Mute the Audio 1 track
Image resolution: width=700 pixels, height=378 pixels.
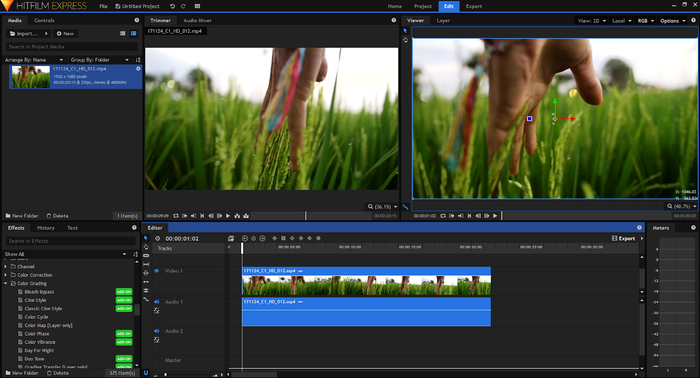click(x=157, y=302)
